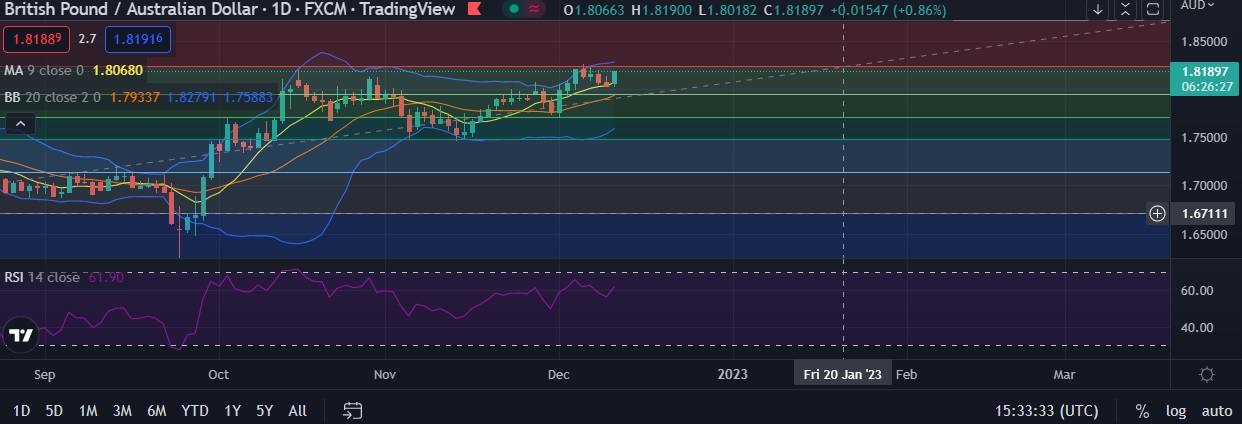
Task: Click the Sep label on time axis
Action: pos(44,374)
